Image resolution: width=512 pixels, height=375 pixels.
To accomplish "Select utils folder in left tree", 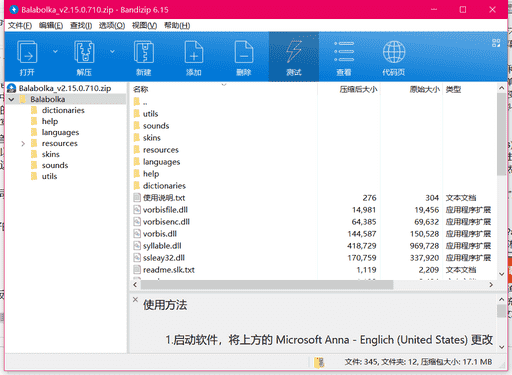I will tap(49, 176).
